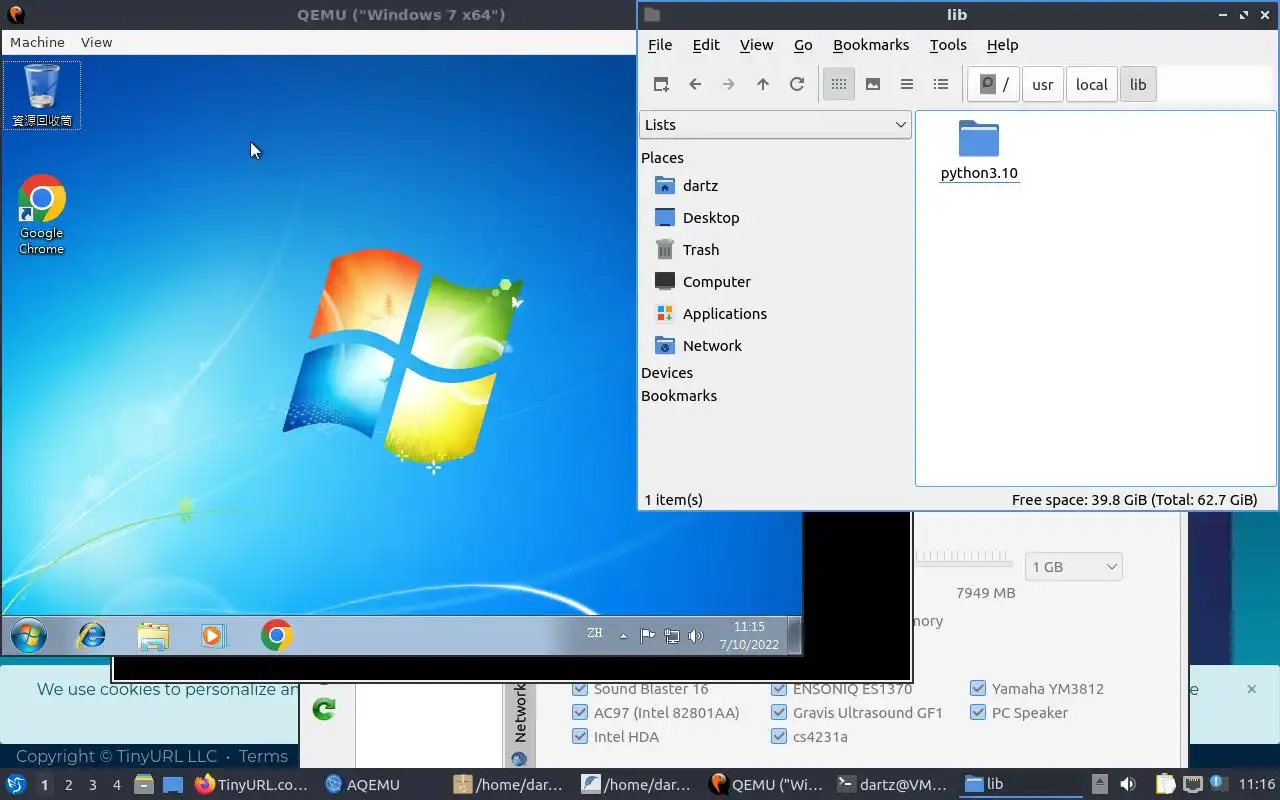This screenshot has height=800, width=1280.
Task: Click the root / path button
Action: pyautogui.click(x=994, y=85)
